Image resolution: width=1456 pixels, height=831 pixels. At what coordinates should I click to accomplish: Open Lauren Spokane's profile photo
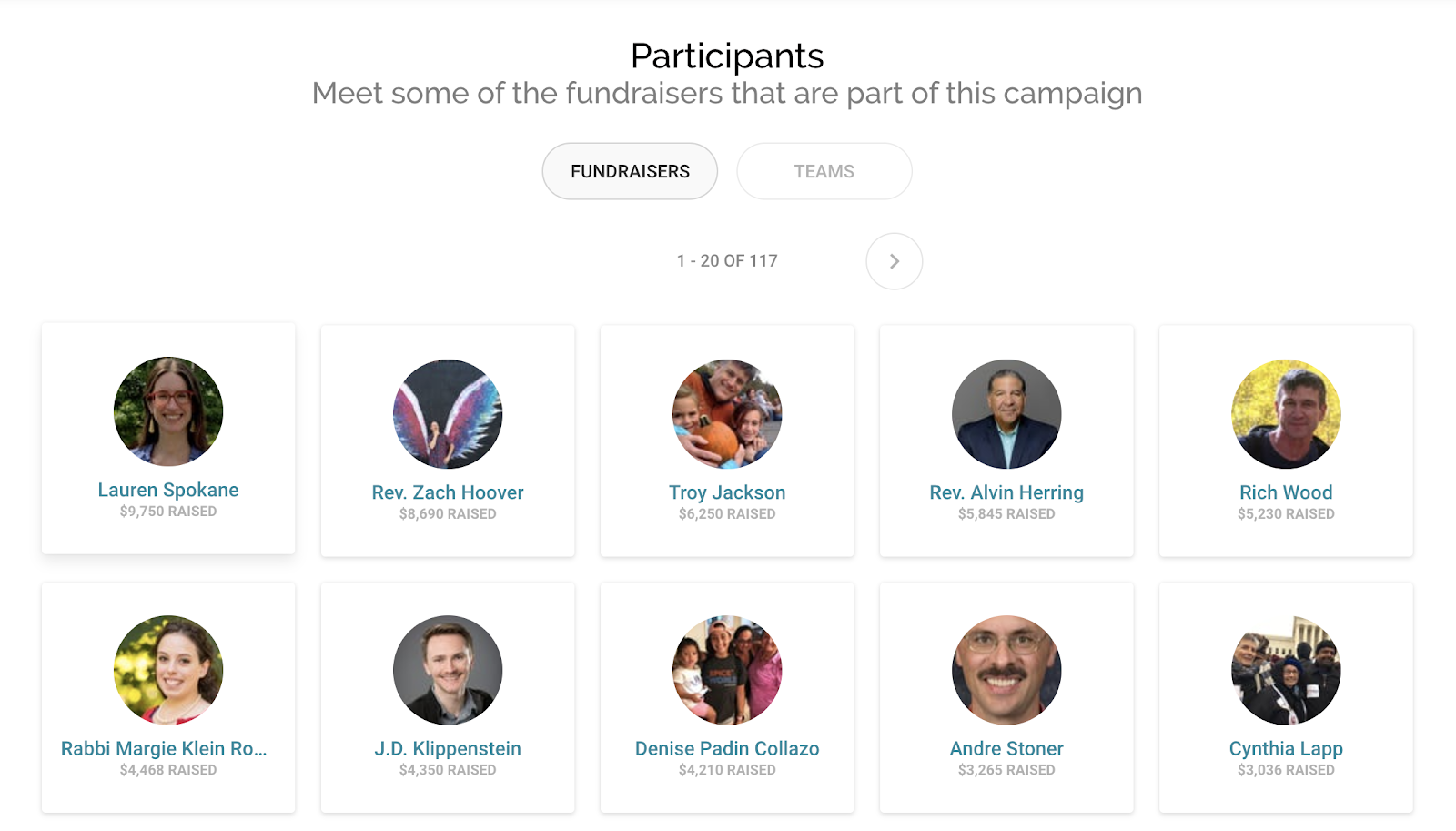(x=168, y=411)
